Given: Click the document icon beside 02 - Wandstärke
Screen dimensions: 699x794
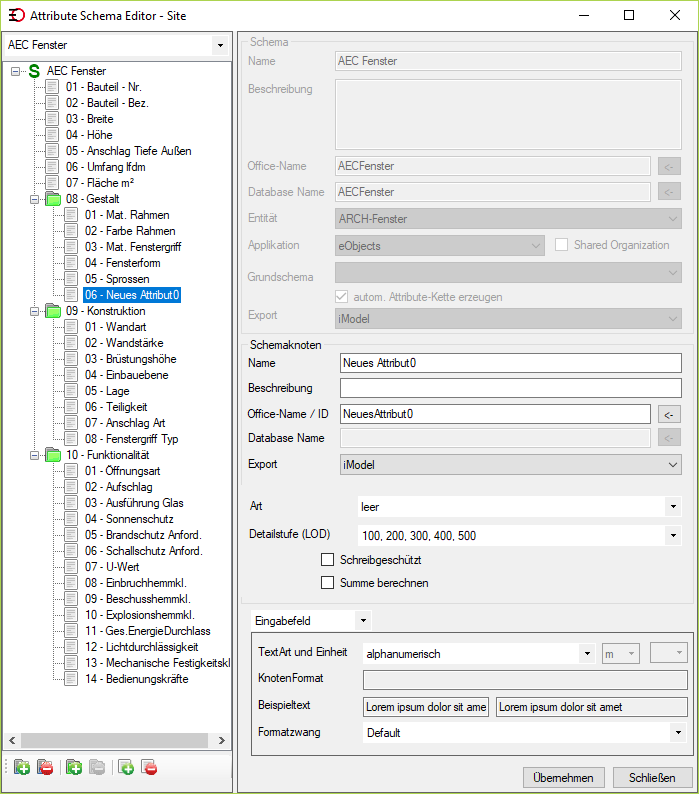Looking at the screenshot, I should pyautogui.click(x=71, y=343).
